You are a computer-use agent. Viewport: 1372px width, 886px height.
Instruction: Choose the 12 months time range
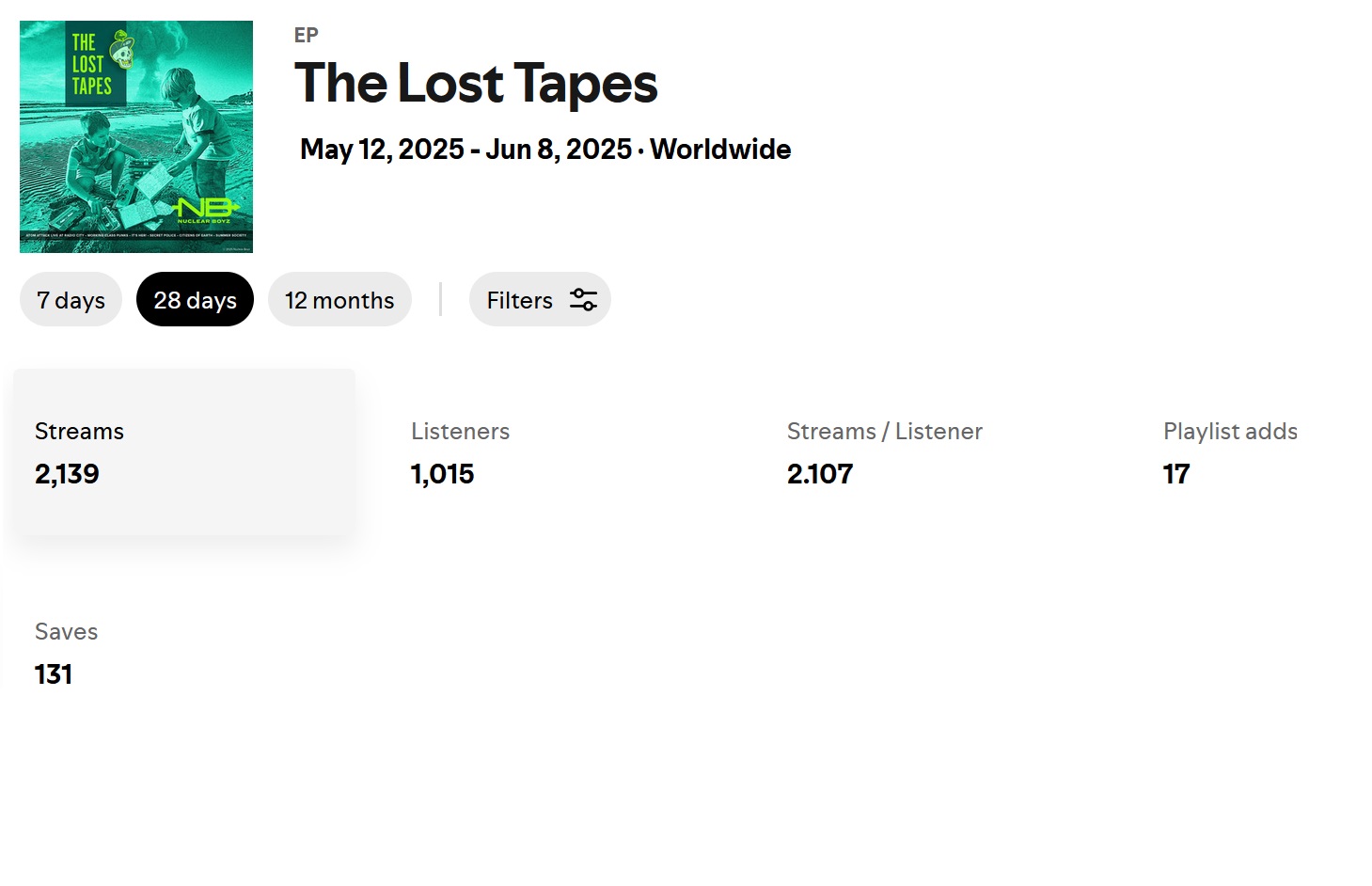[x=339, y=300]
